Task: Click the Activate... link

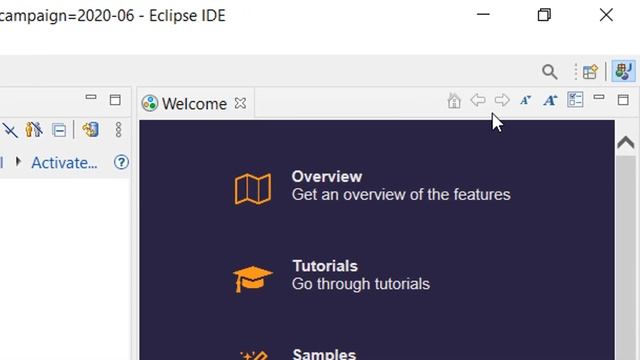Action: 64,163
